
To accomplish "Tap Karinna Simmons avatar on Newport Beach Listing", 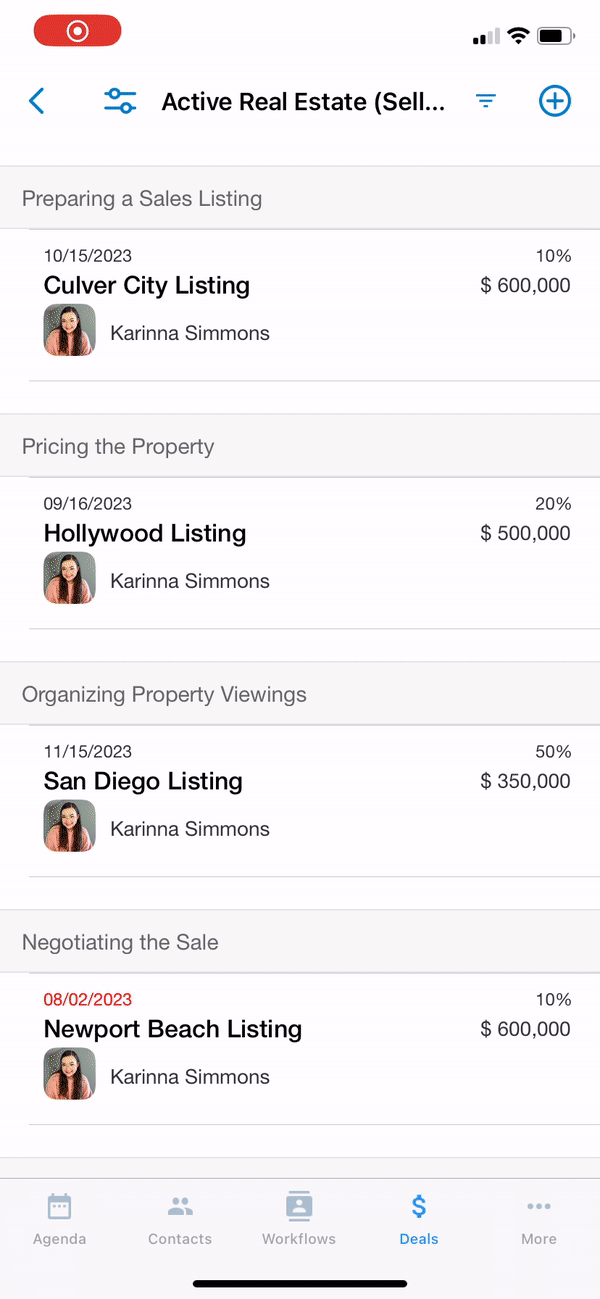I will (69, 1074).
